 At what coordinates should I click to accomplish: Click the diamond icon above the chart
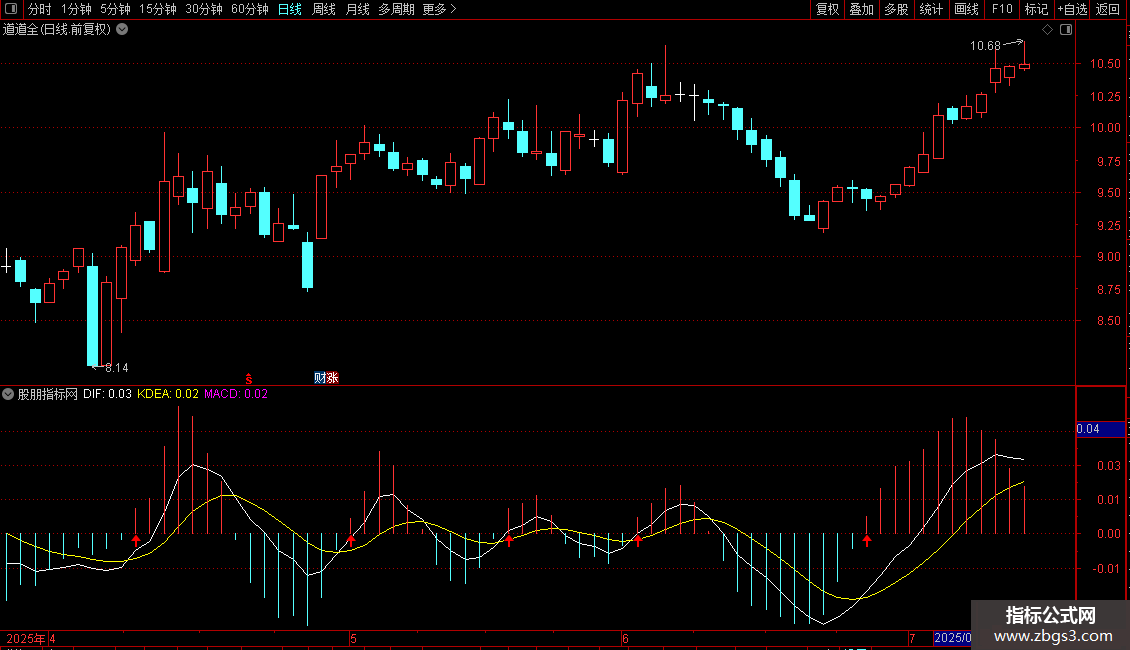click(x=1047, y=30)
